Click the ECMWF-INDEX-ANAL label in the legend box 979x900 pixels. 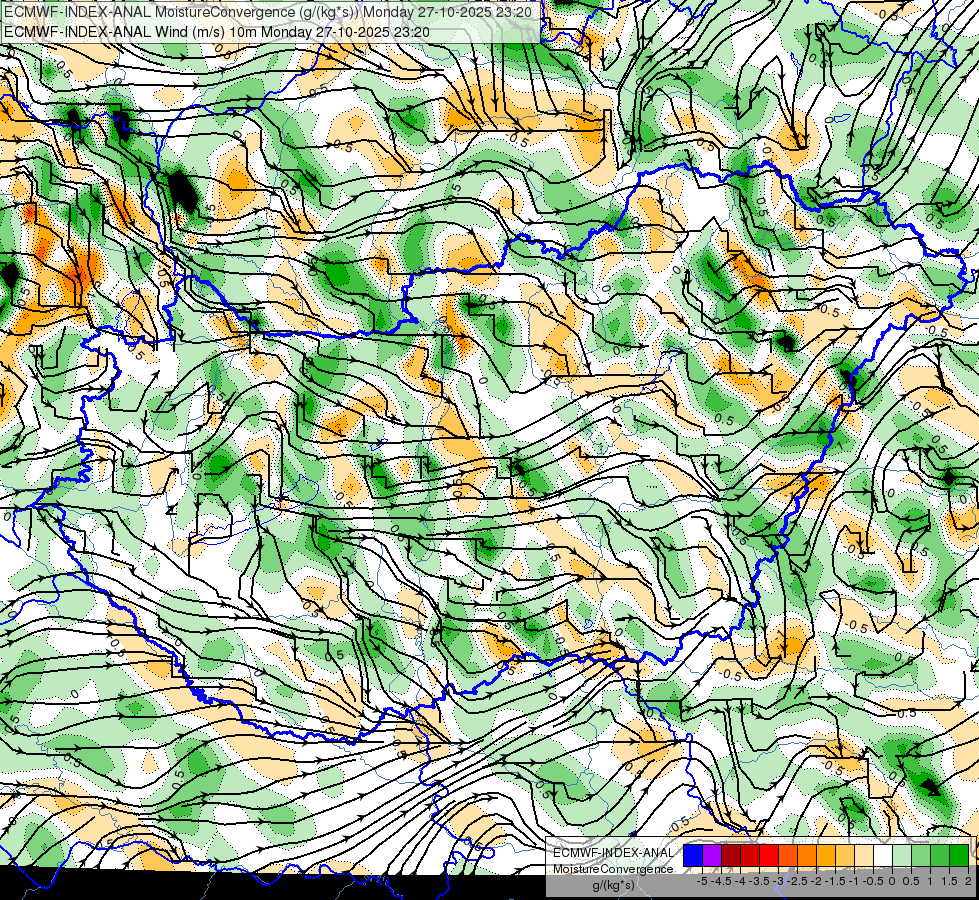[613, 853]
